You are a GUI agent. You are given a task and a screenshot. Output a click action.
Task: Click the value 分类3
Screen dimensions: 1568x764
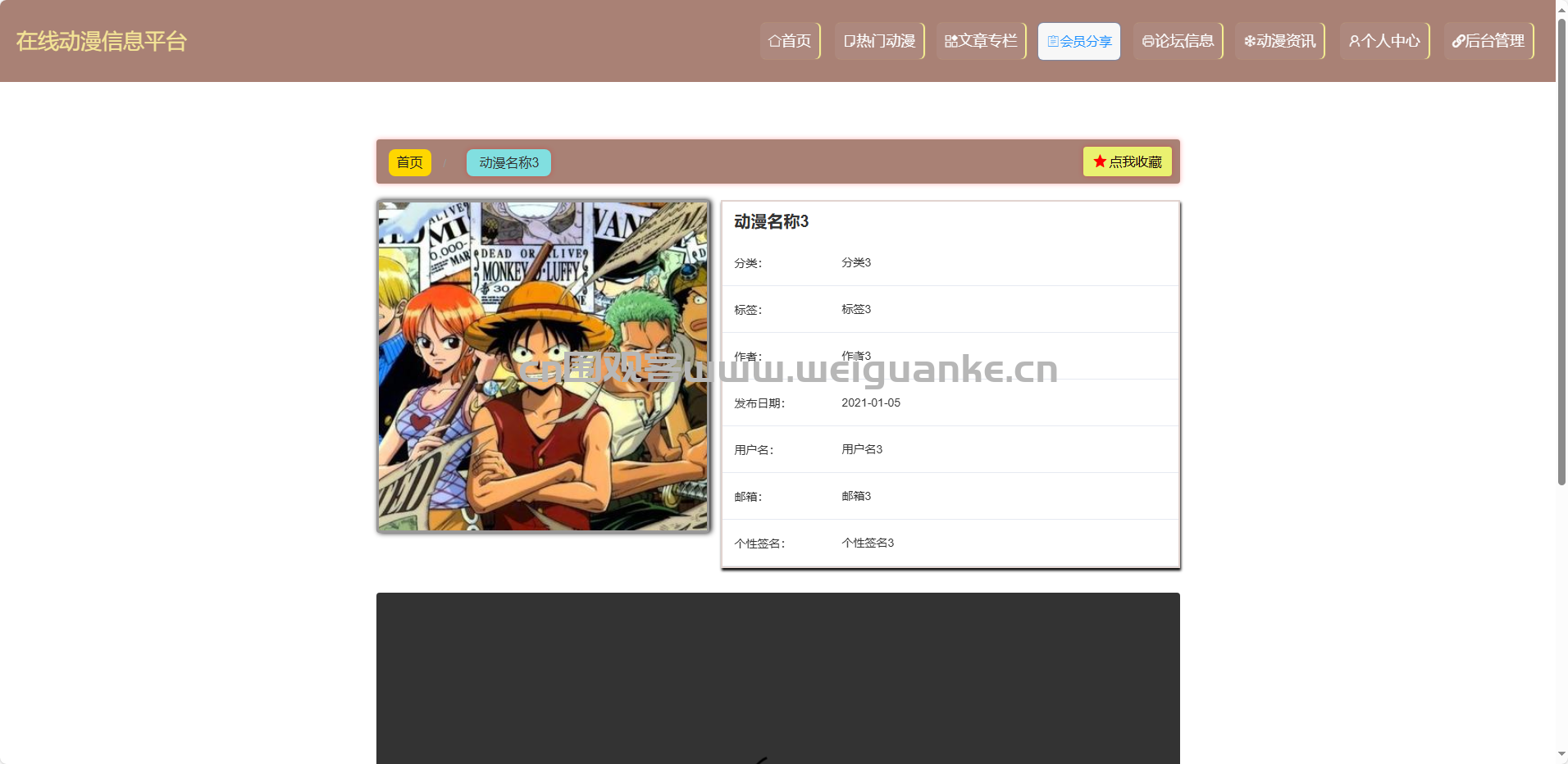[856, 262]
